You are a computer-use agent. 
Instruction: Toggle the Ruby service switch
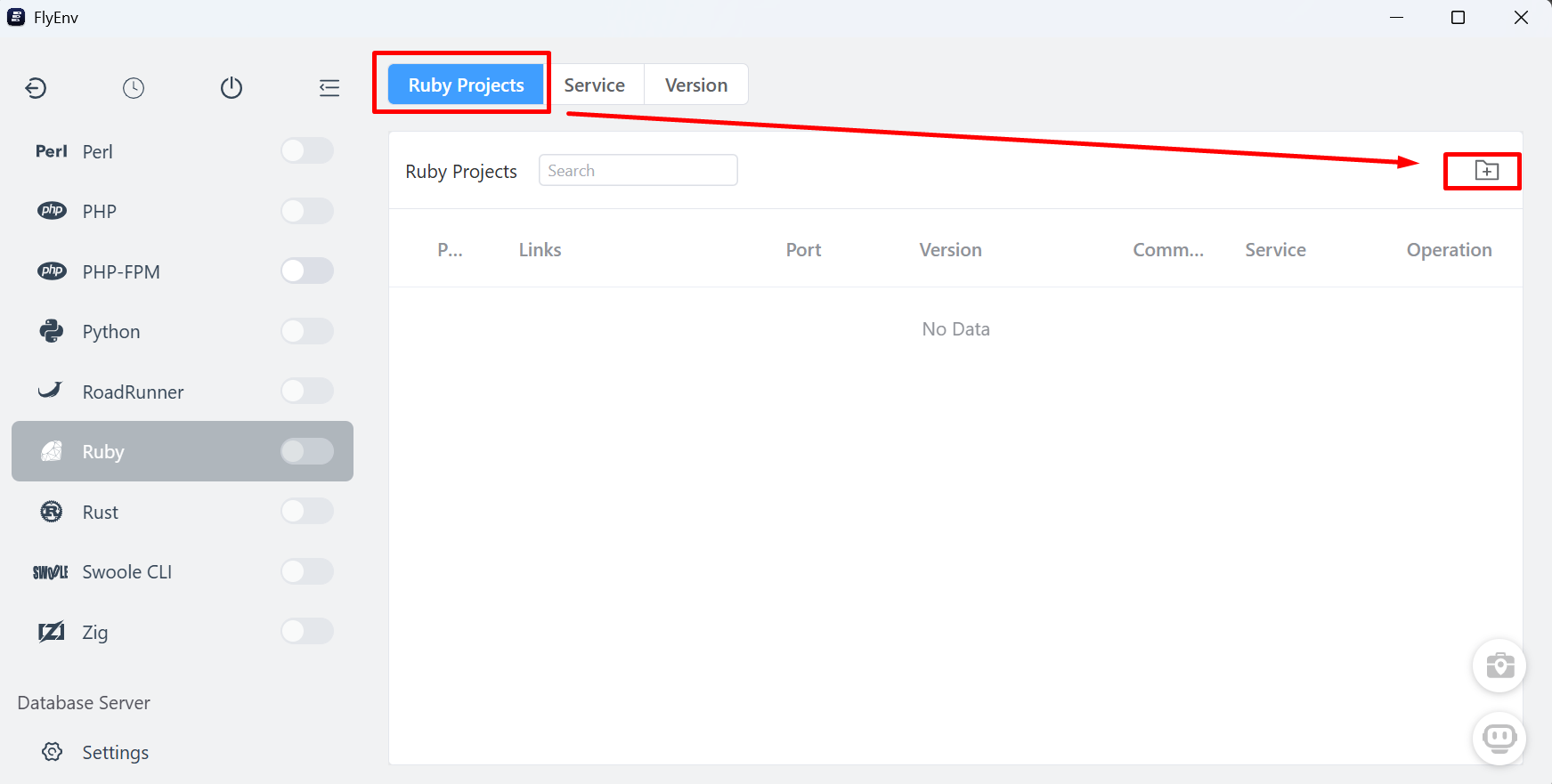point(307,451)
